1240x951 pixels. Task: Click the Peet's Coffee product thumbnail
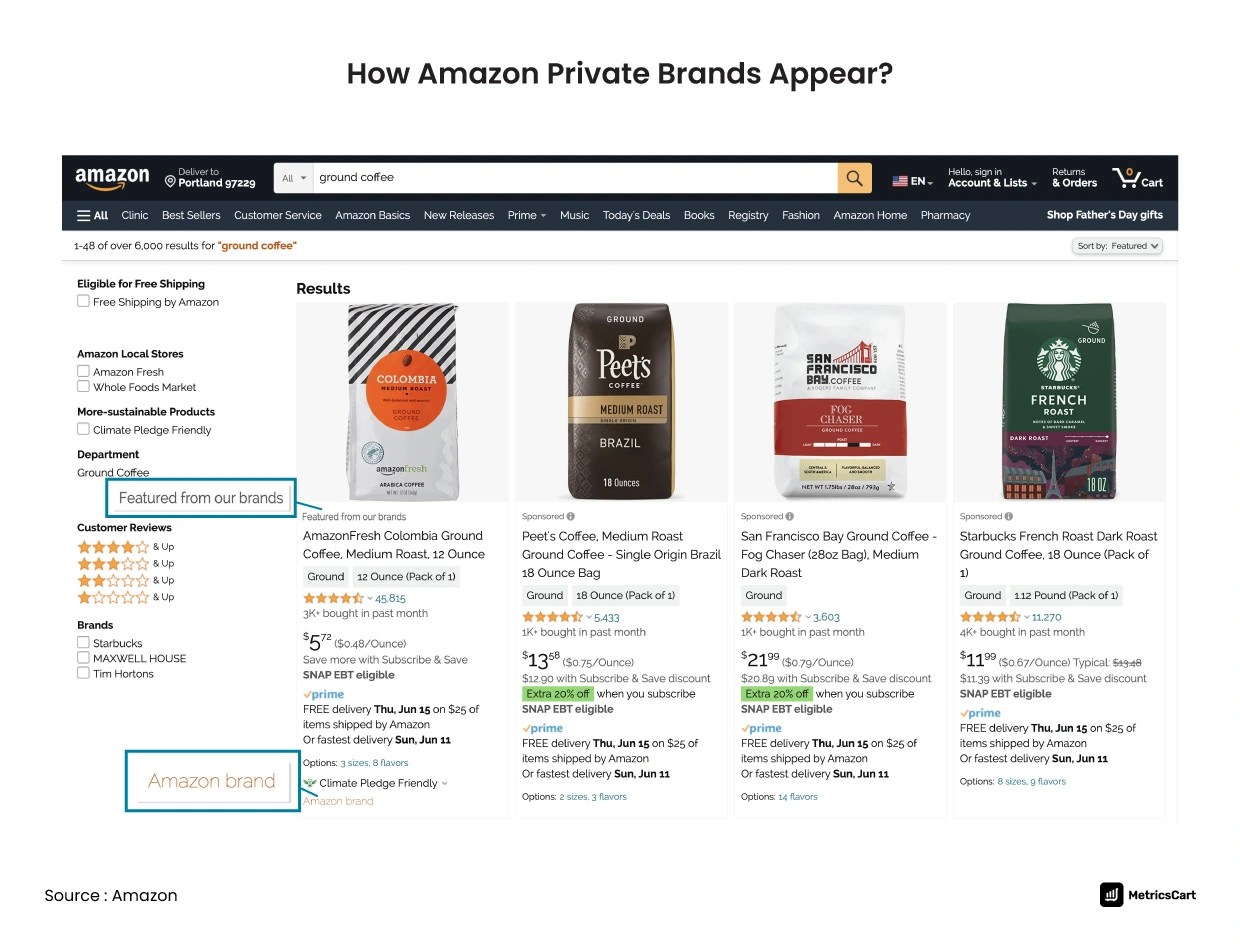[620, 400]
